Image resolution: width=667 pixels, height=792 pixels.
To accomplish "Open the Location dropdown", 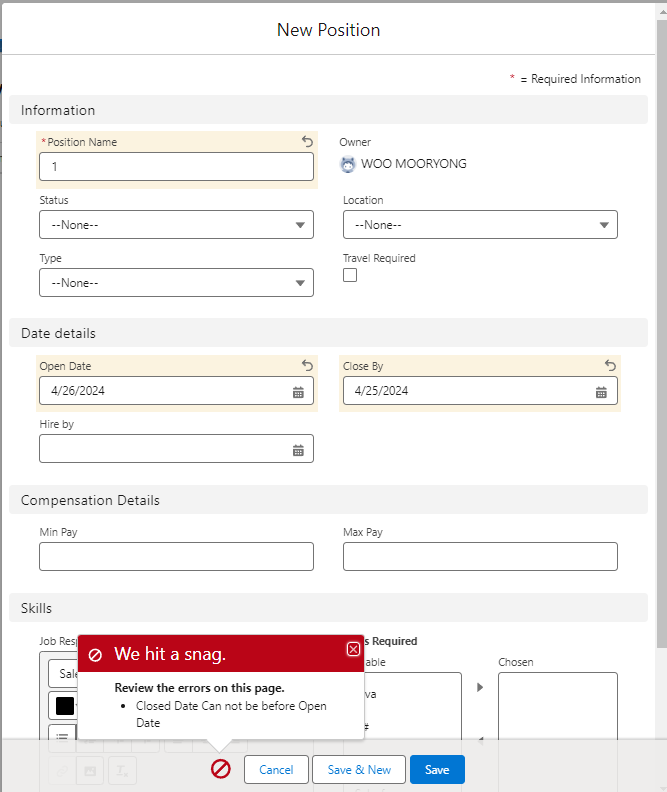I will point(480,225).
